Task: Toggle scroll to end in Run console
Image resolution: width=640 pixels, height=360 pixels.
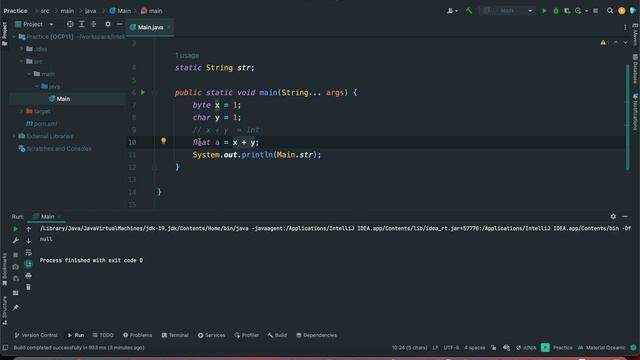Action: tap(28, 264)
